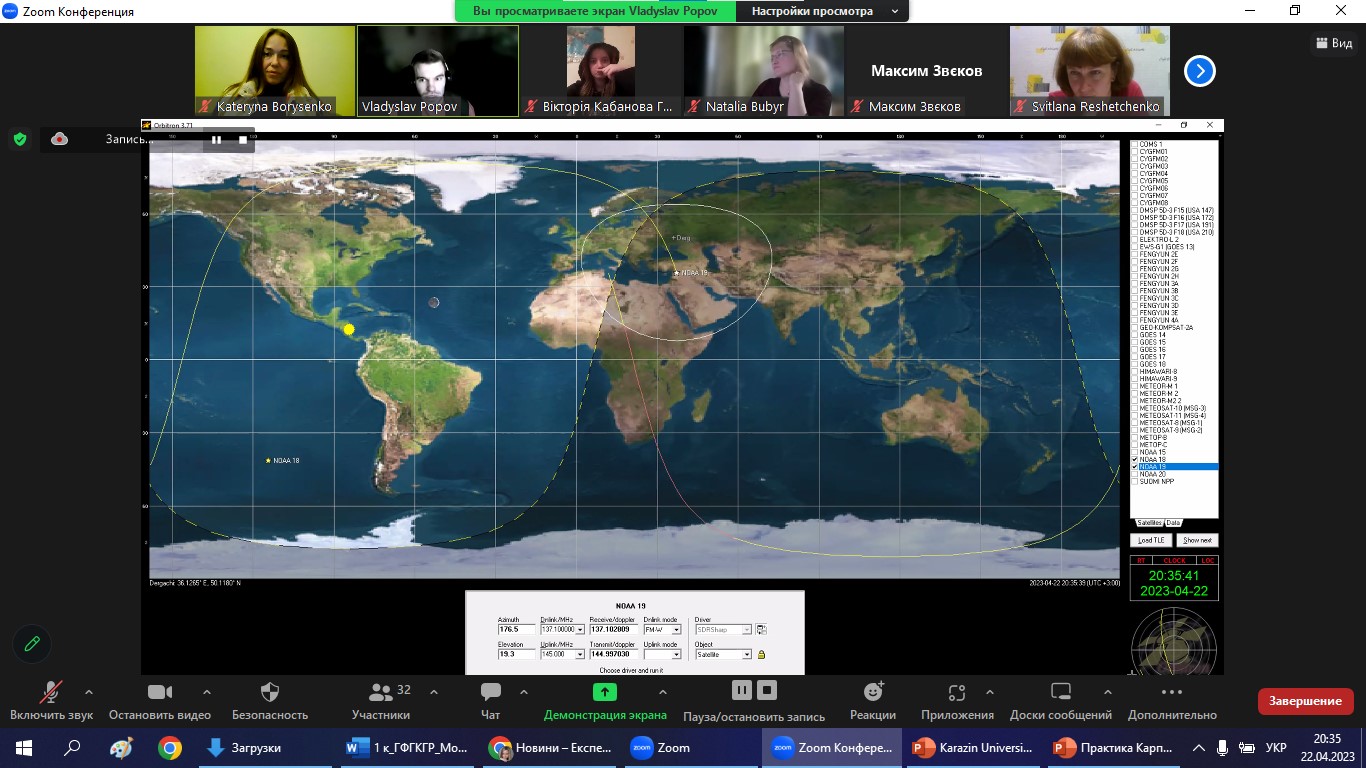Image resolution: width=1366 pixels, height=768 pixels.
Task: Uncheck the NOAA 18 satellite checkbox
Action: click(1135, 460)
